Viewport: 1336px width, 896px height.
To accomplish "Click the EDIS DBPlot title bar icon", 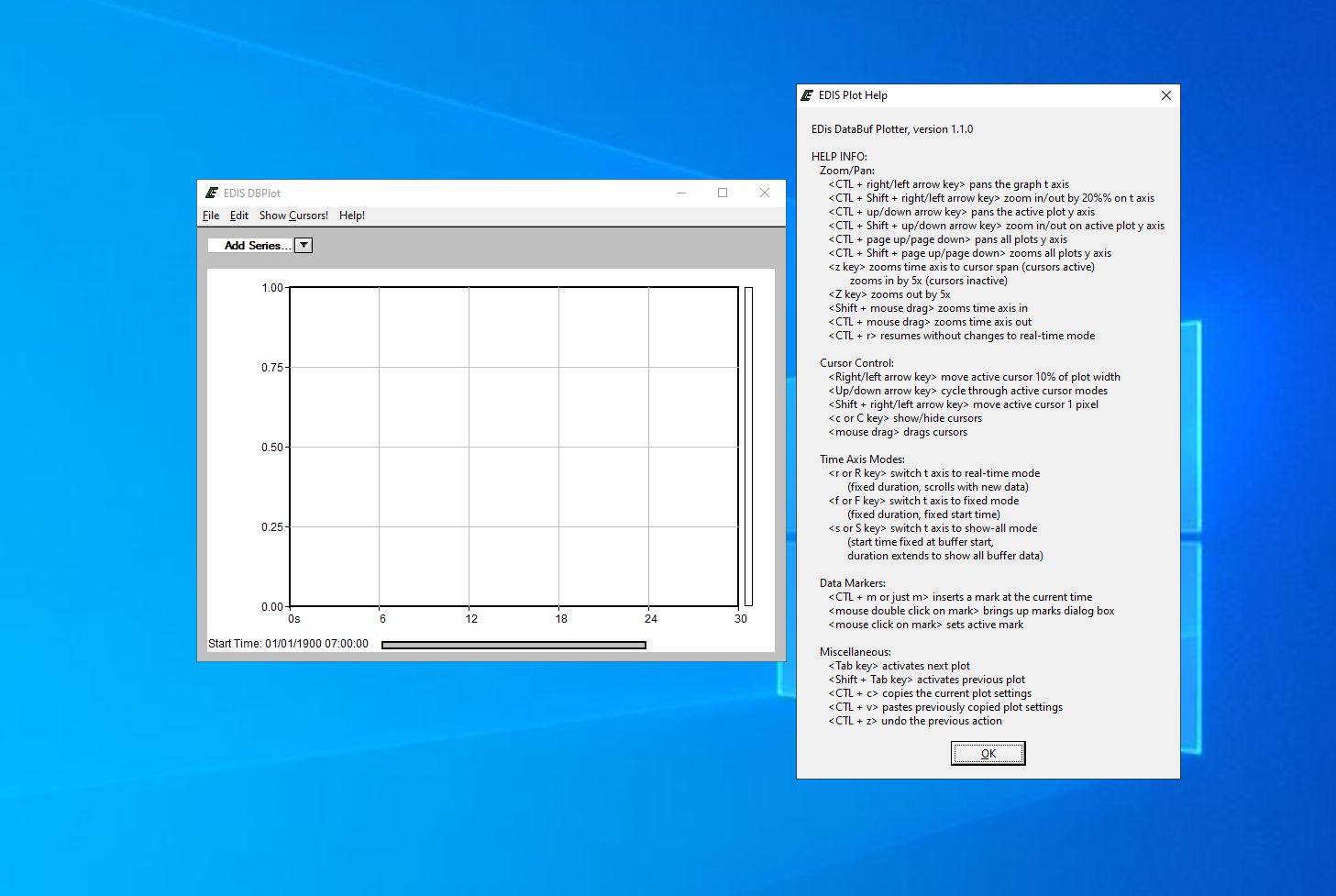I will tap(212, 194).
